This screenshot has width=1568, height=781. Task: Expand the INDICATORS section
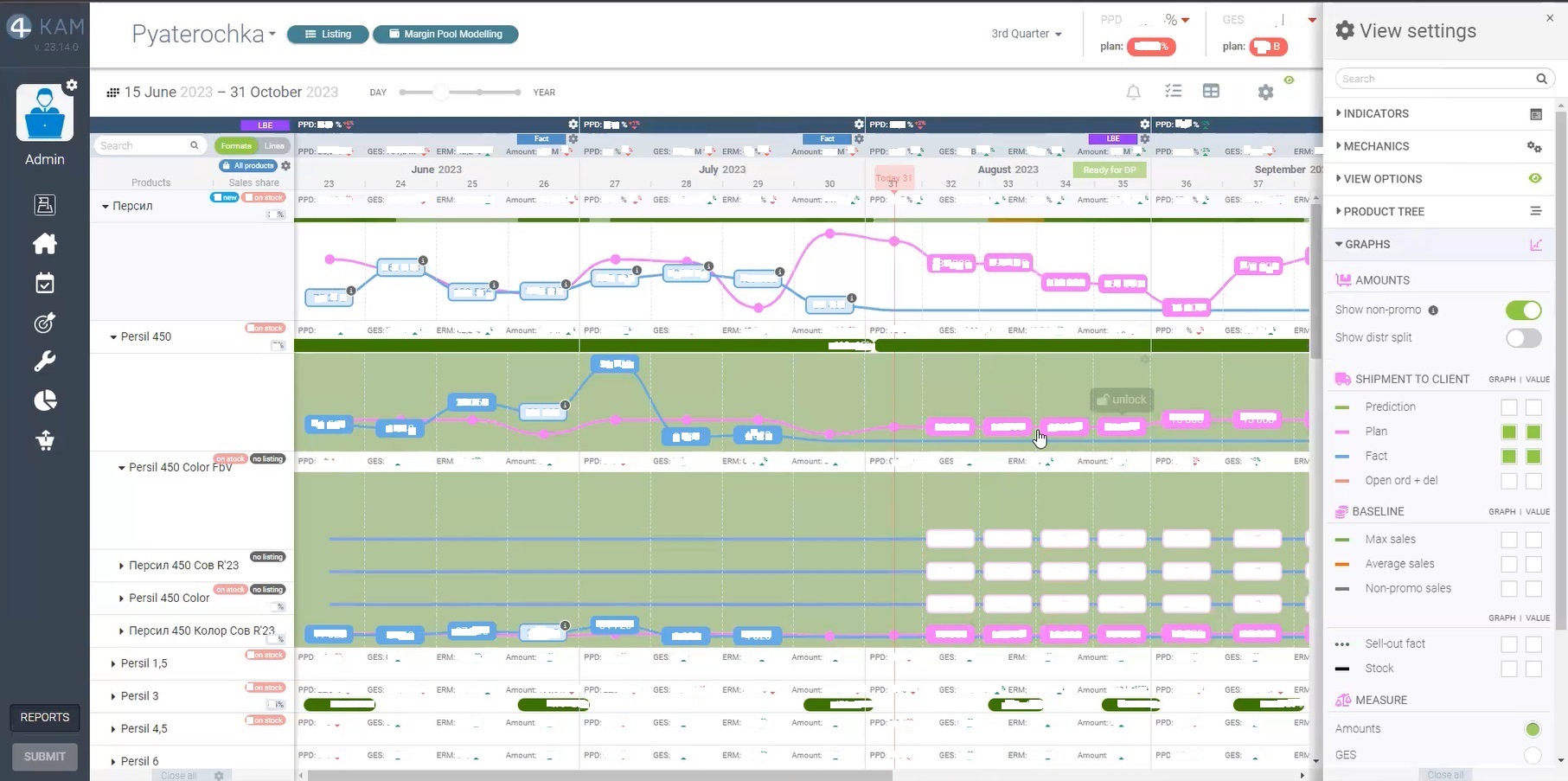pyautogui.click(x=1373, y=114)
